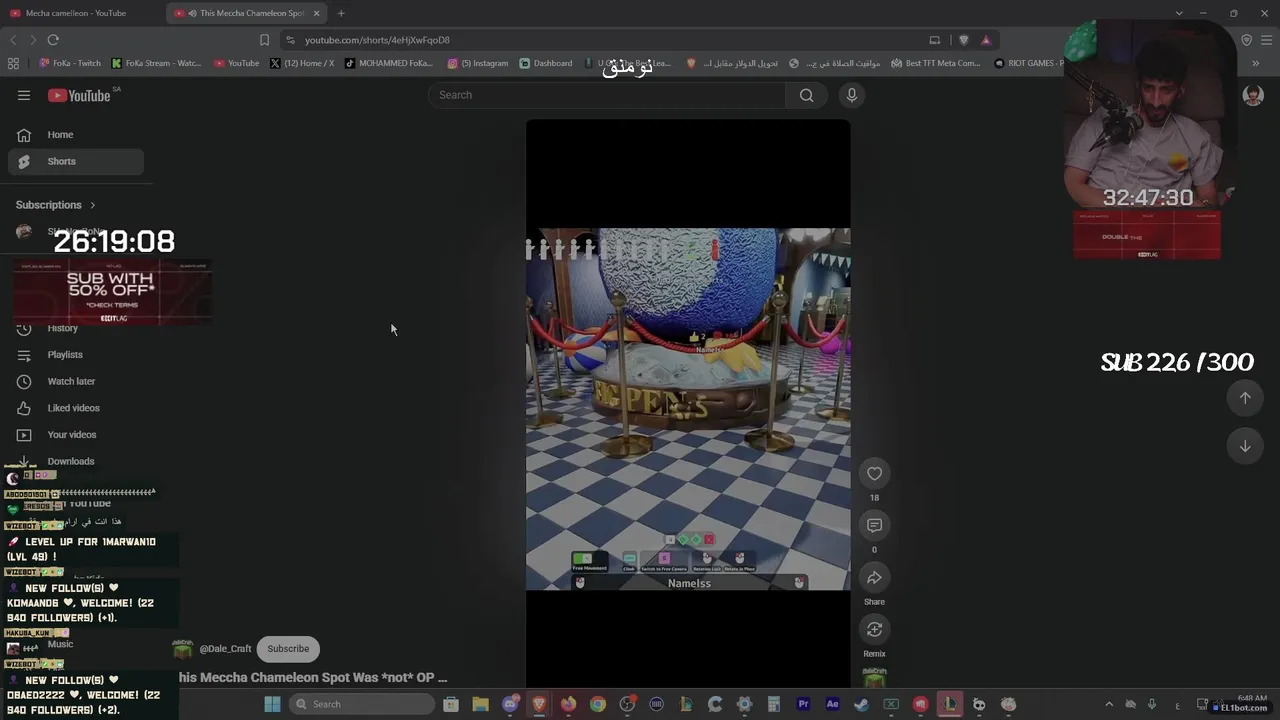Click the address bar URL
The image size is (1280, 720).
tap(377, 40)
